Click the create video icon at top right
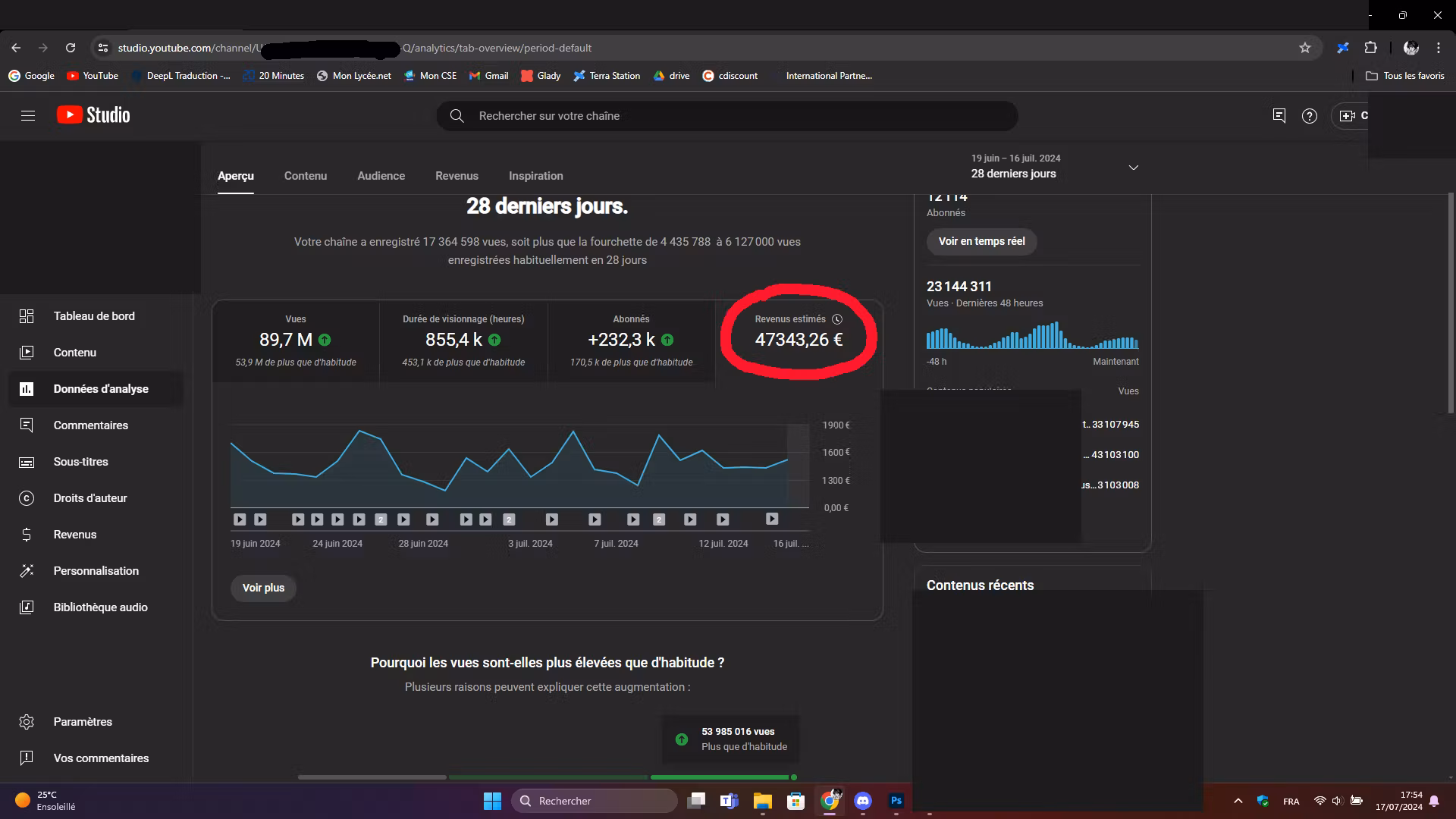Image resolution: width=1456 pixels, height=819 pixels. point(1348,115)
